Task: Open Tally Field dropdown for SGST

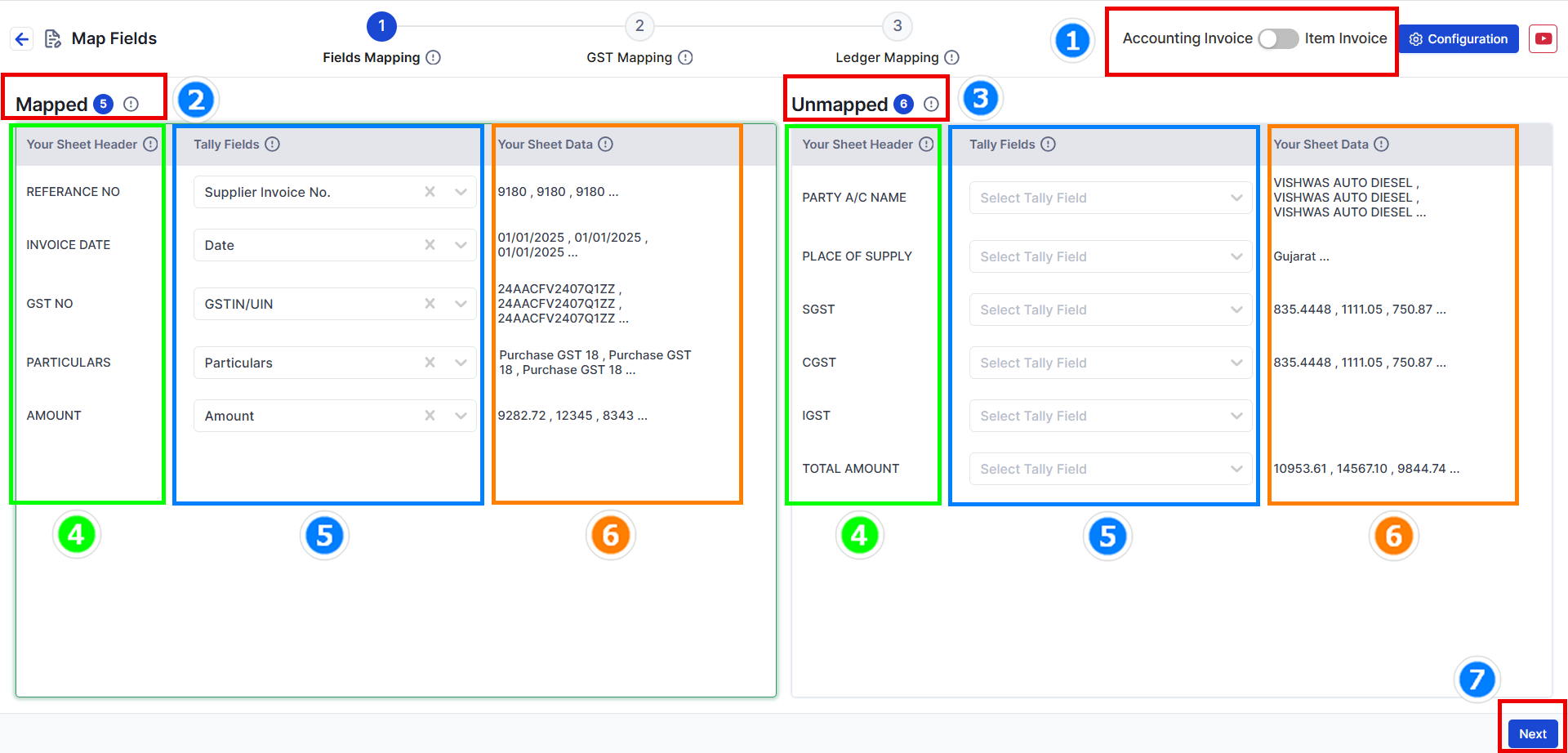Action: pyautogui.click(x=1111, y=310)
